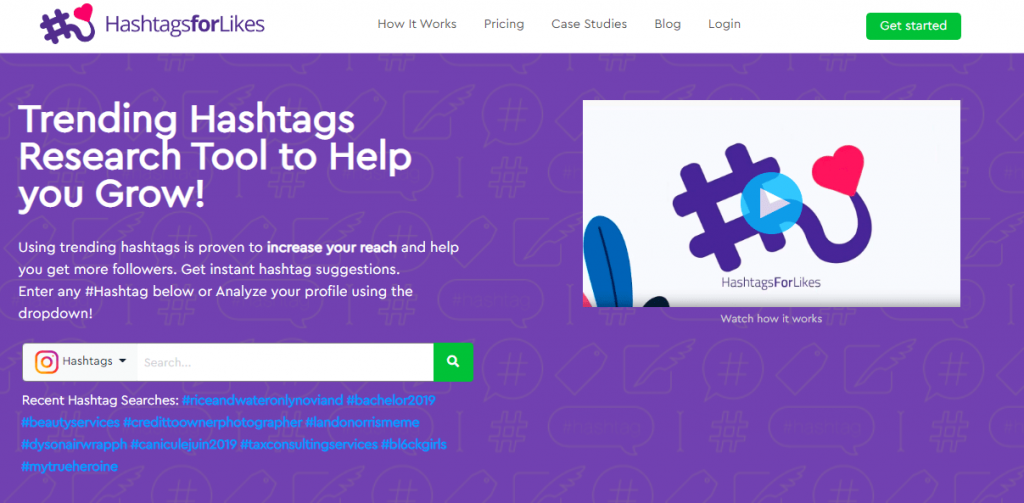This screenshot has height=503, width=1024.
Task: Open the How It Works menu item
Action: (x=417, y=24)
